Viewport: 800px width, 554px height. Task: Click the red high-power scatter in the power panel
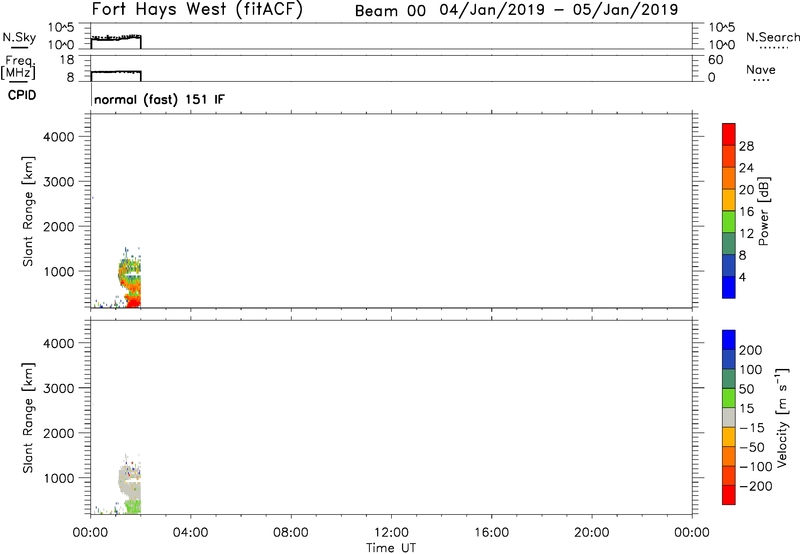coord(134,302)
